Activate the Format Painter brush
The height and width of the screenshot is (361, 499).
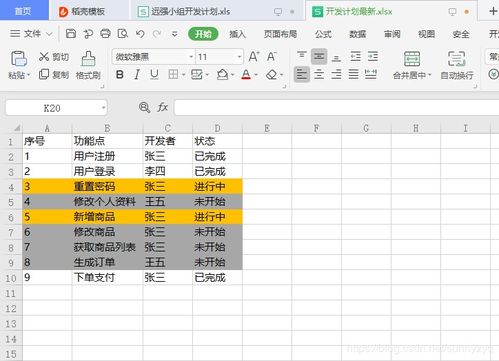(x=88, y=58)
